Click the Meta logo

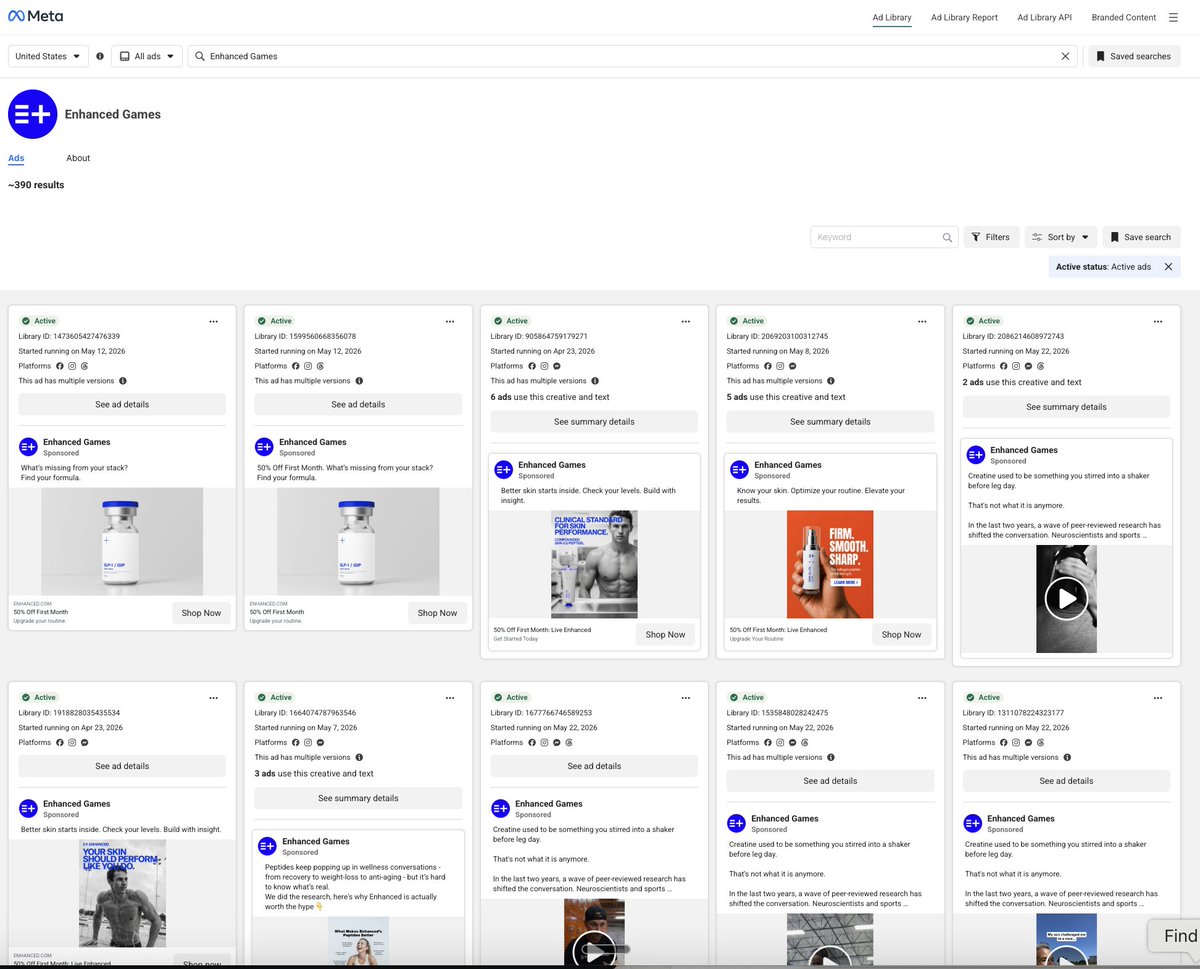(x=35, y=17)
